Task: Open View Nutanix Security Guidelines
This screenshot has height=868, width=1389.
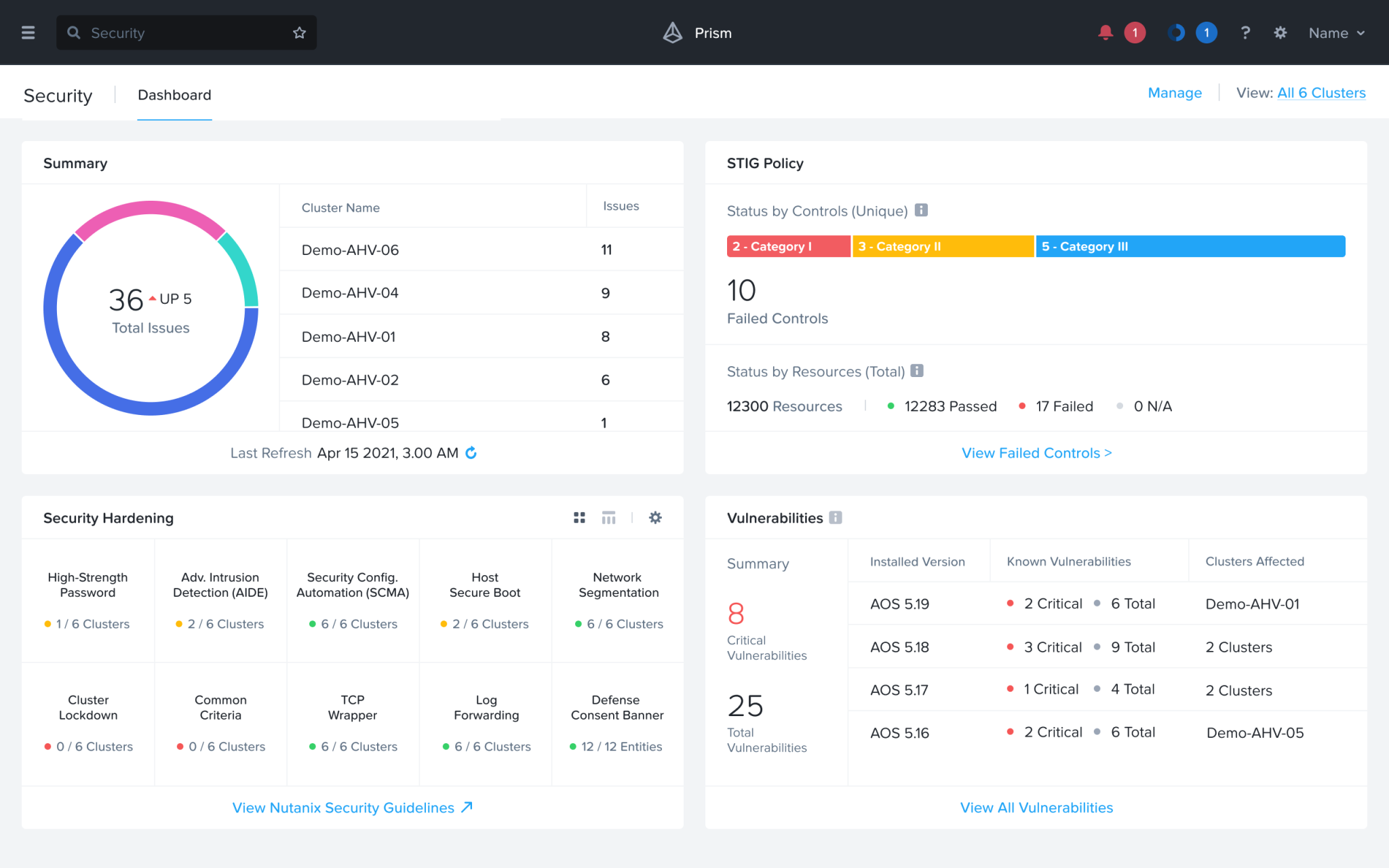Action: [x=353, y=807]
